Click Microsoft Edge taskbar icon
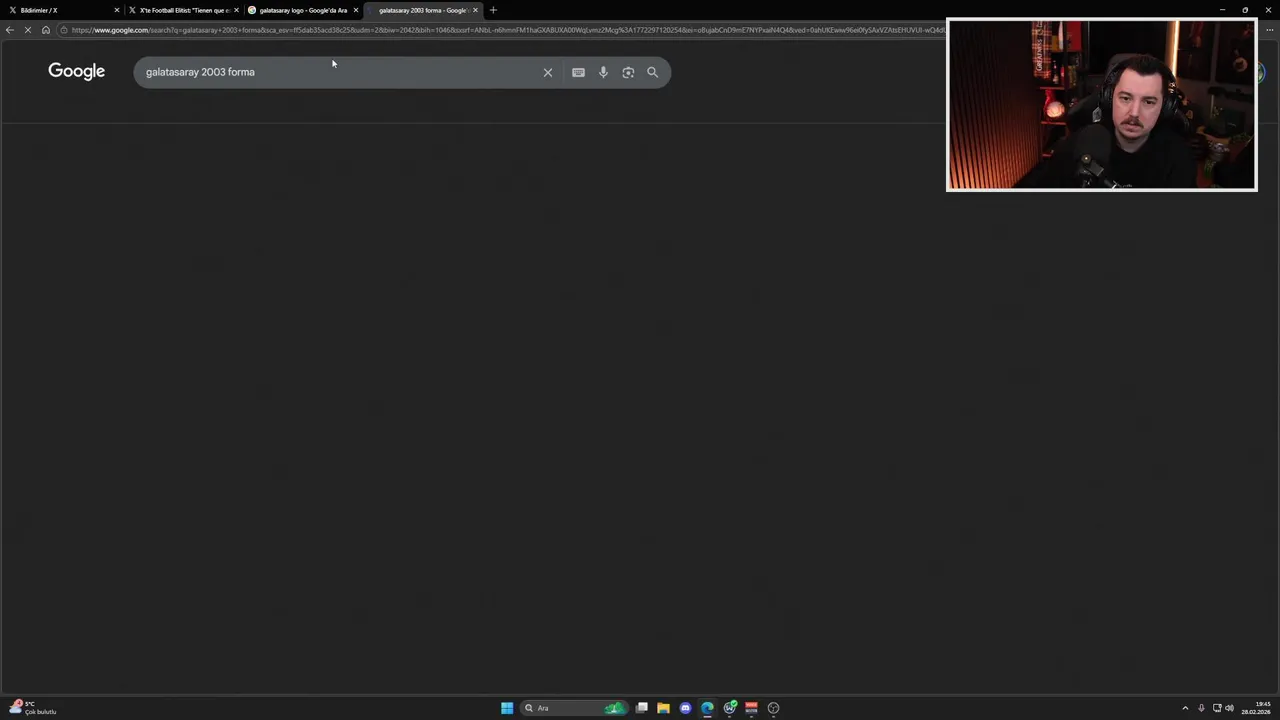1280x720 pixels. (x=707, y=708)
